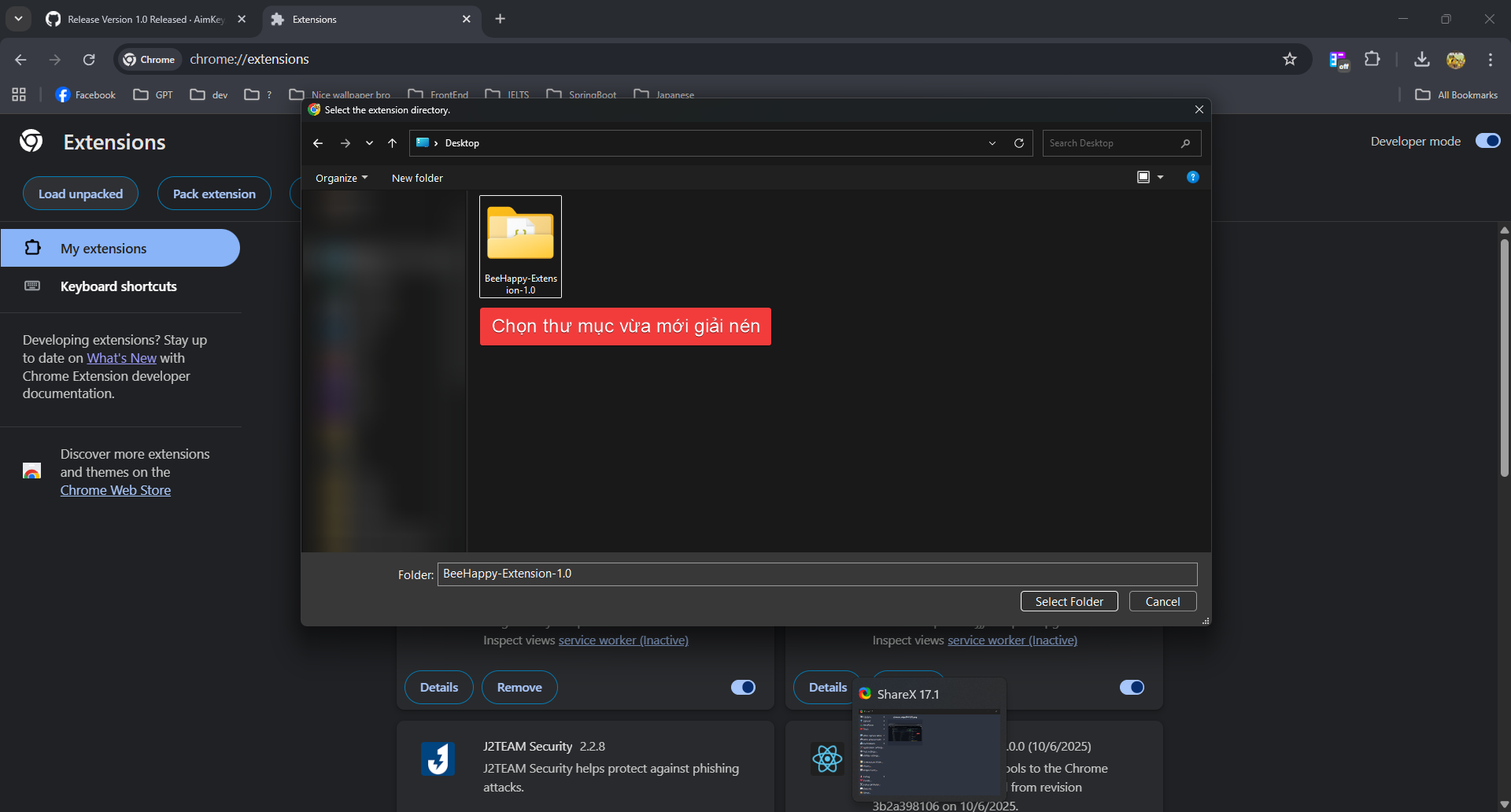Click the refresh icon in the dialog path bar
1511x812 pixels.
click(1018, 143)
